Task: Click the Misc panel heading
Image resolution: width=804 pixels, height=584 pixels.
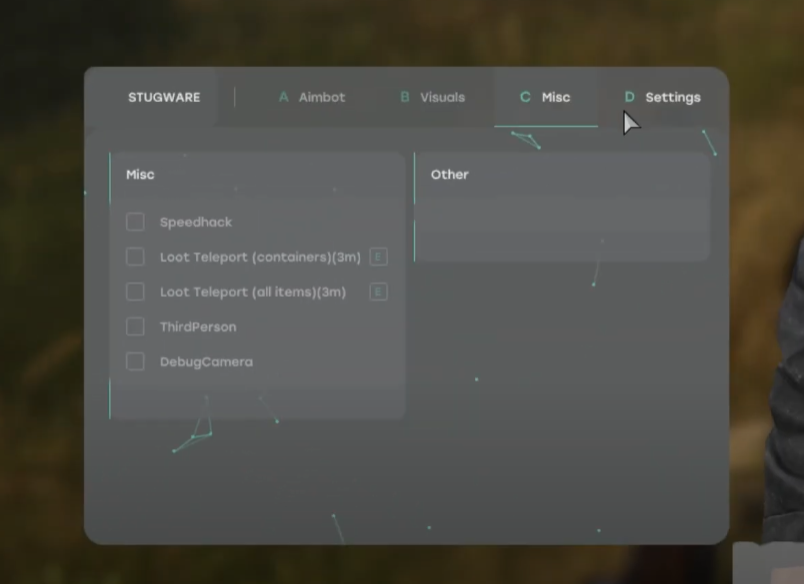Action: pyautogui.click(x=140, y=174)
